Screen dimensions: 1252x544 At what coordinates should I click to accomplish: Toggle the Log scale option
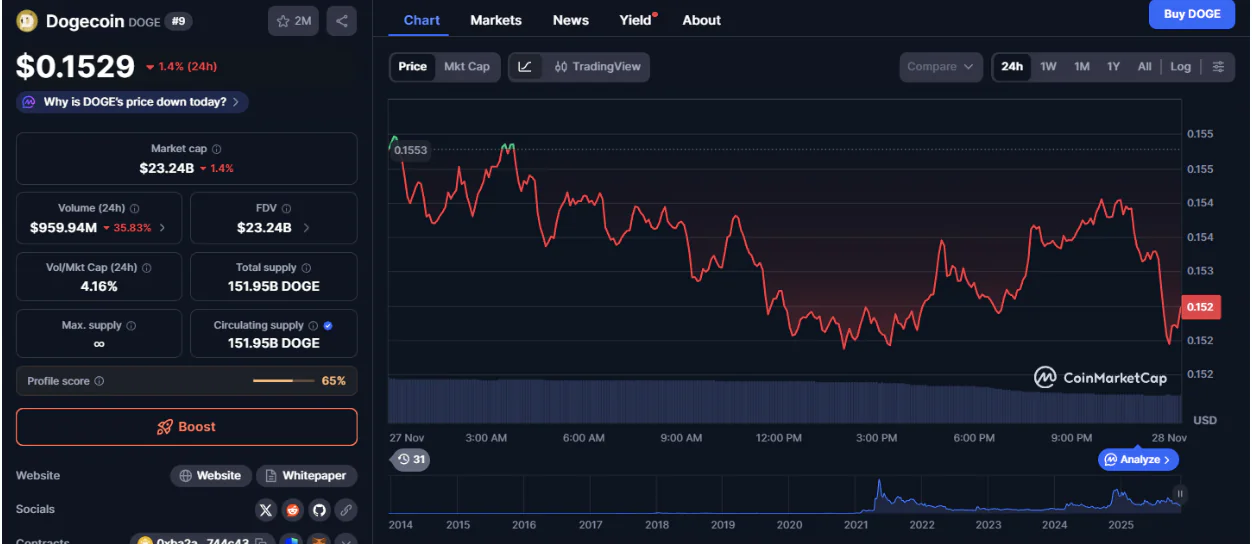(x=1181, y=67)
